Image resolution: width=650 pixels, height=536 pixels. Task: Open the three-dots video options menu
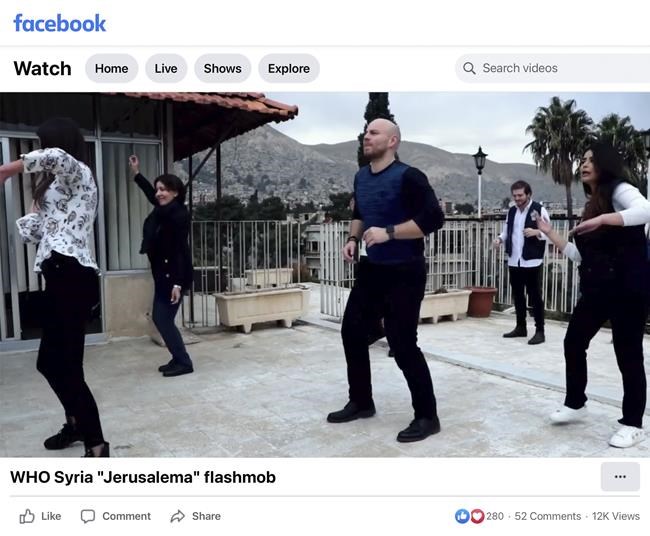pos(620,477)
